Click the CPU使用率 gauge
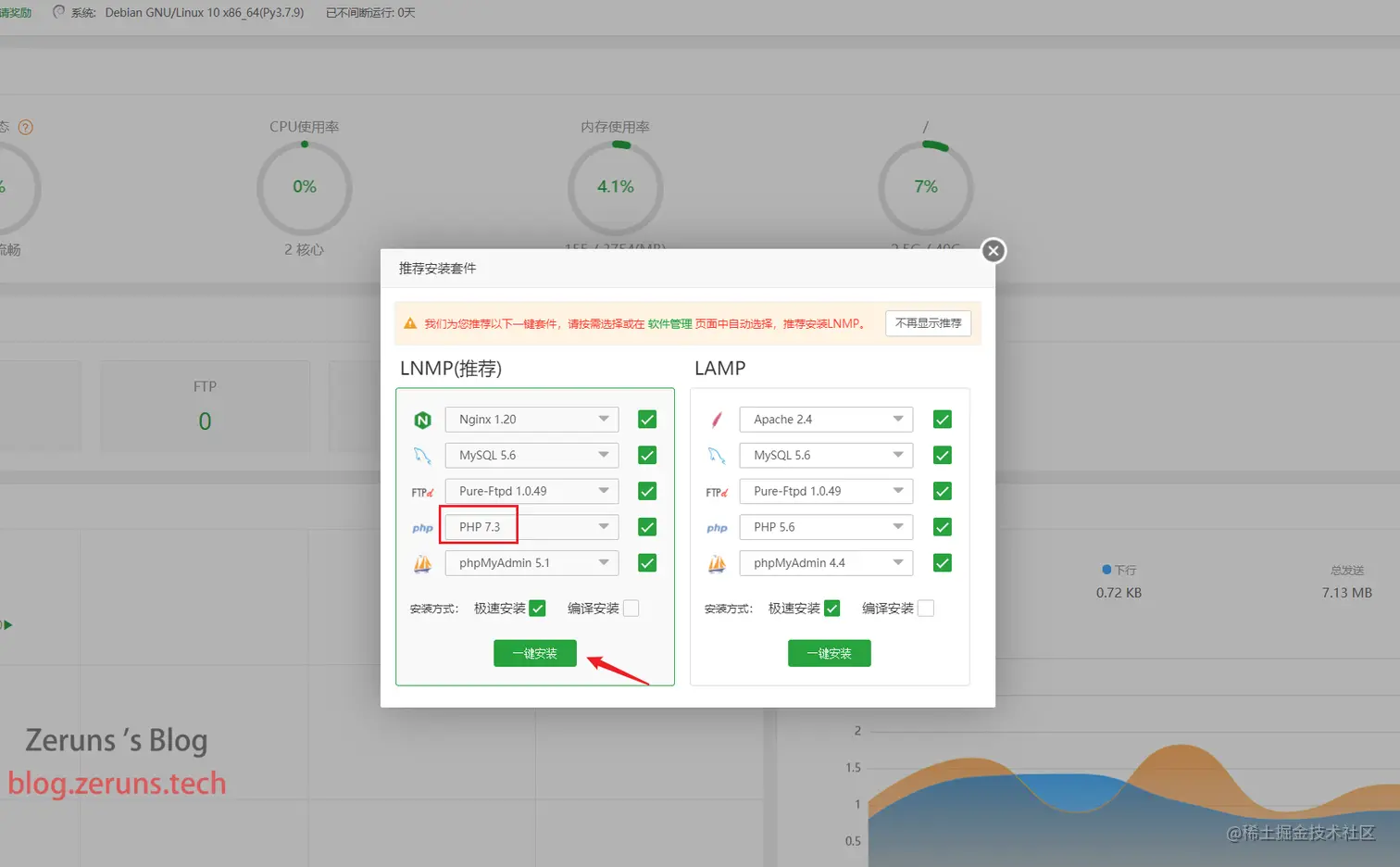 tap(305, 187)
